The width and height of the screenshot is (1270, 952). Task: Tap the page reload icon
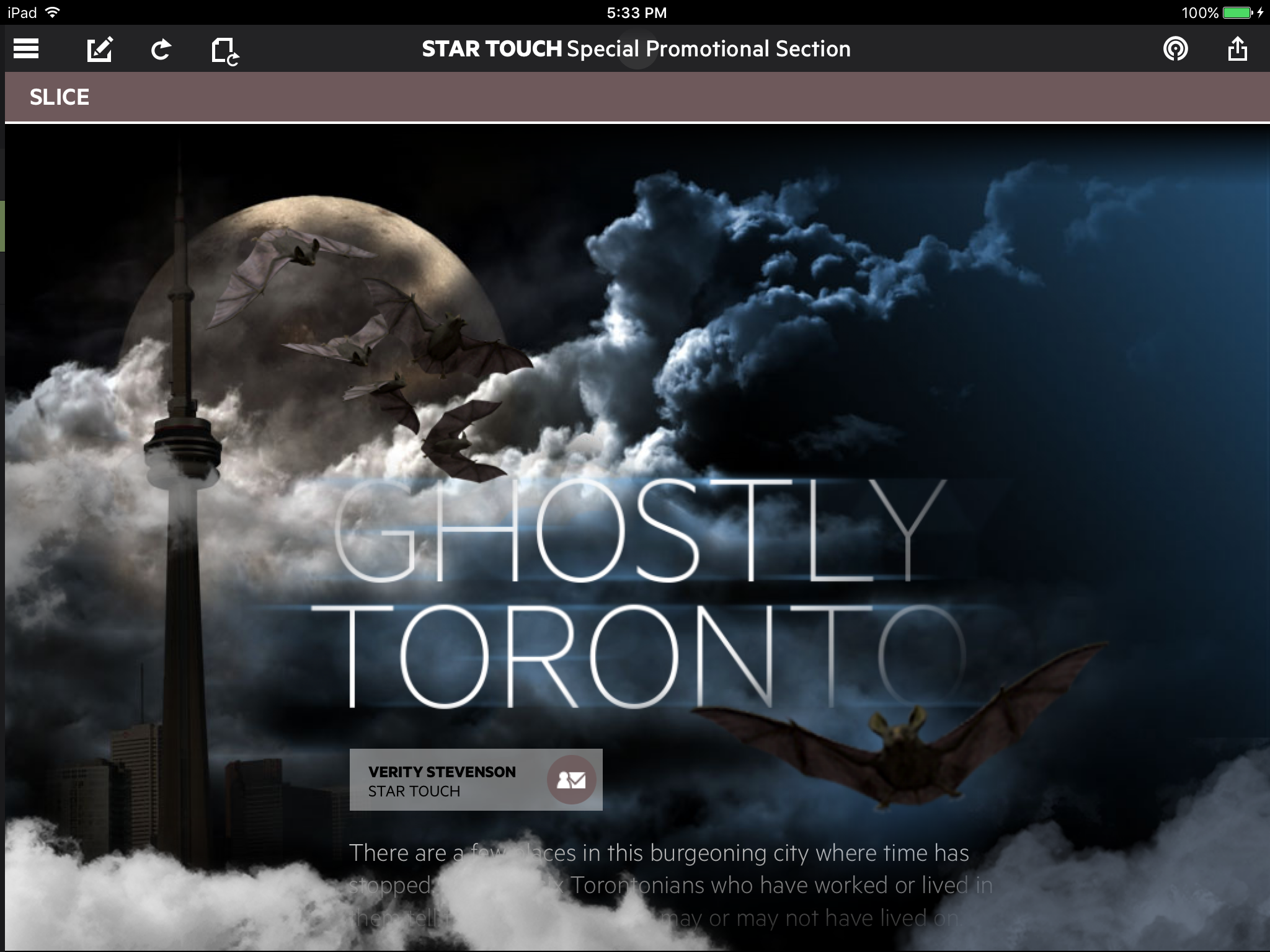224,51
